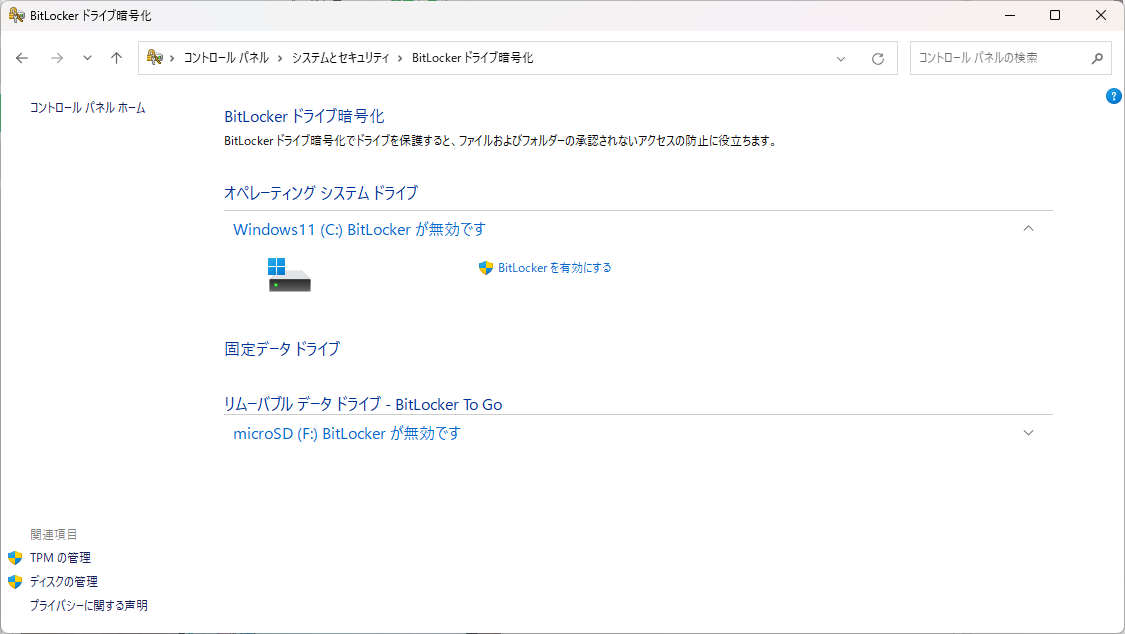Open システムとセキュリティ breadcrumb
The width and height of the screenshot is (1125, 634).
(340, 58)
